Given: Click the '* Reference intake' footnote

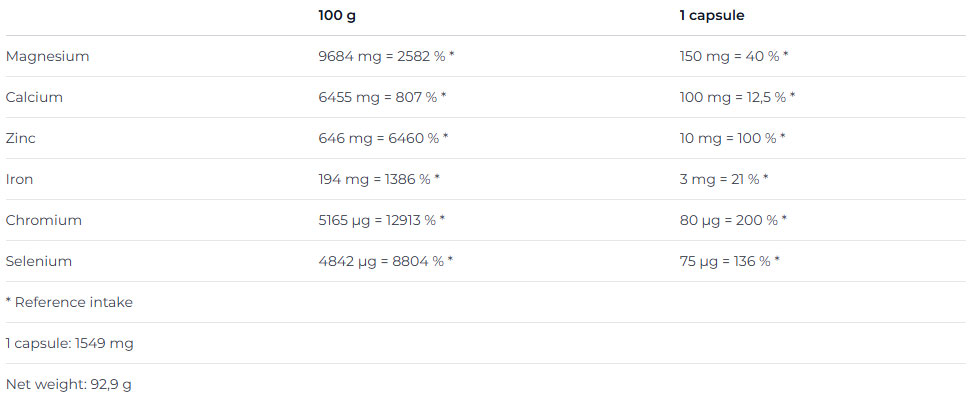Looking at the screenshot, I should click(x=69, y=302).
